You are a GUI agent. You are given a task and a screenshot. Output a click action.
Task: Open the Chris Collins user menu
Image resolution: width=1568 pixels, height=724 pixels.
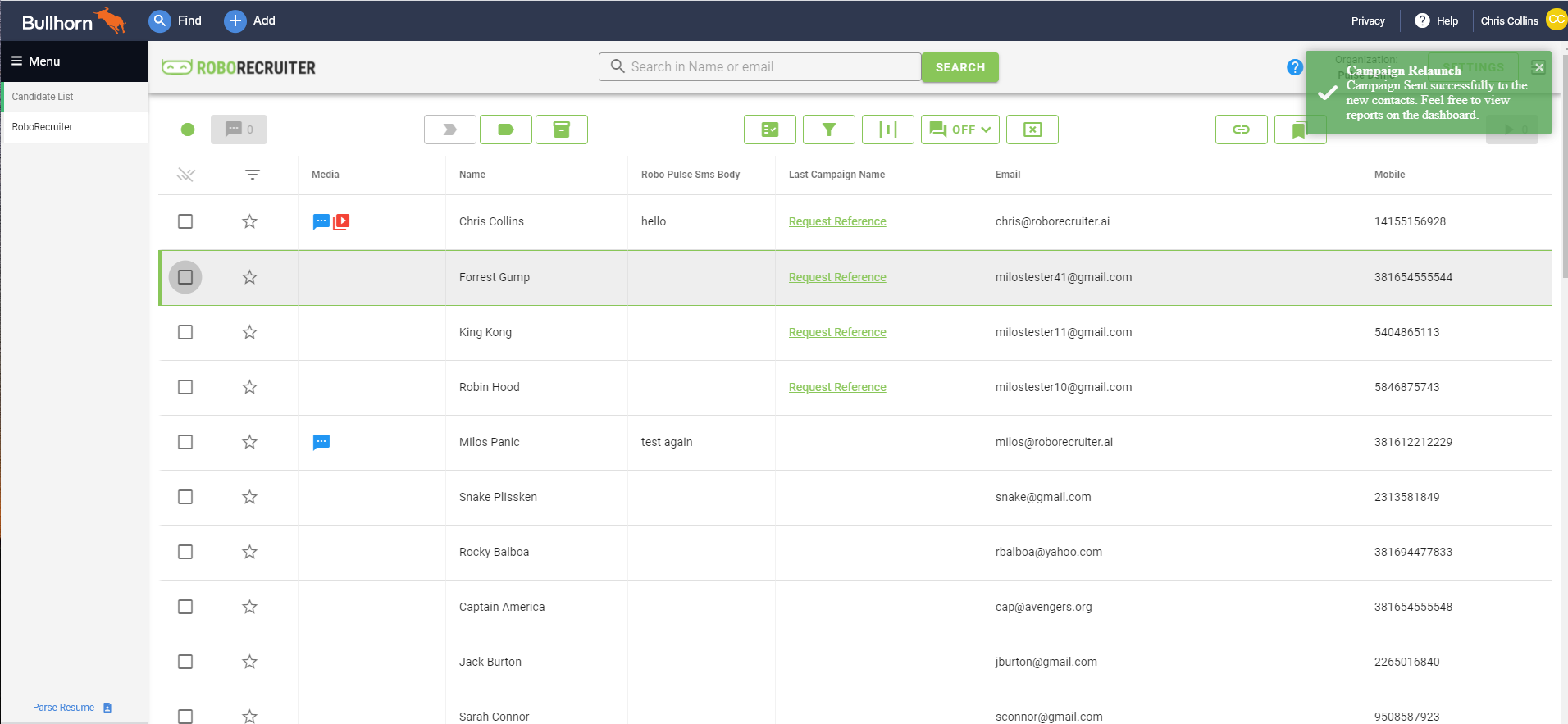(1509, 21)
